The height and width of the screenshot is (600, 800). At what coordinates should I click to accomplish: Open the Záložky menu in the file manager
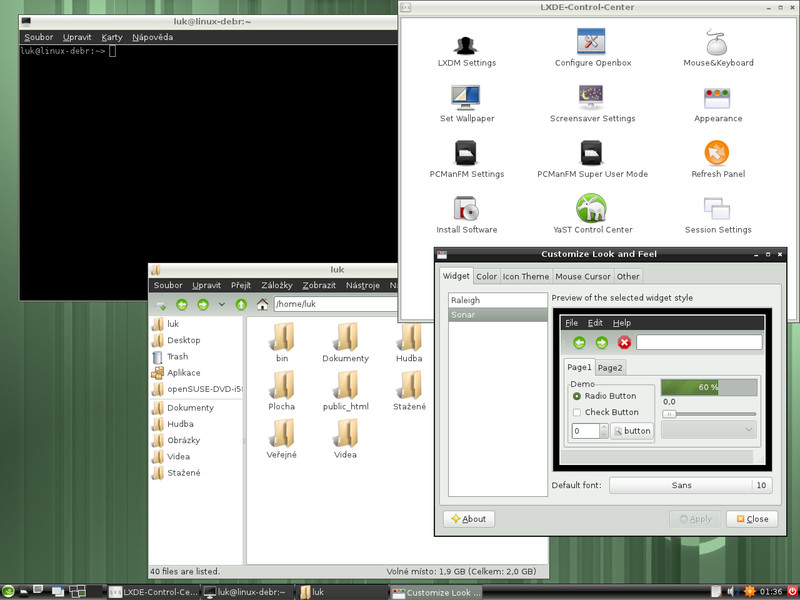click(277, 285)
